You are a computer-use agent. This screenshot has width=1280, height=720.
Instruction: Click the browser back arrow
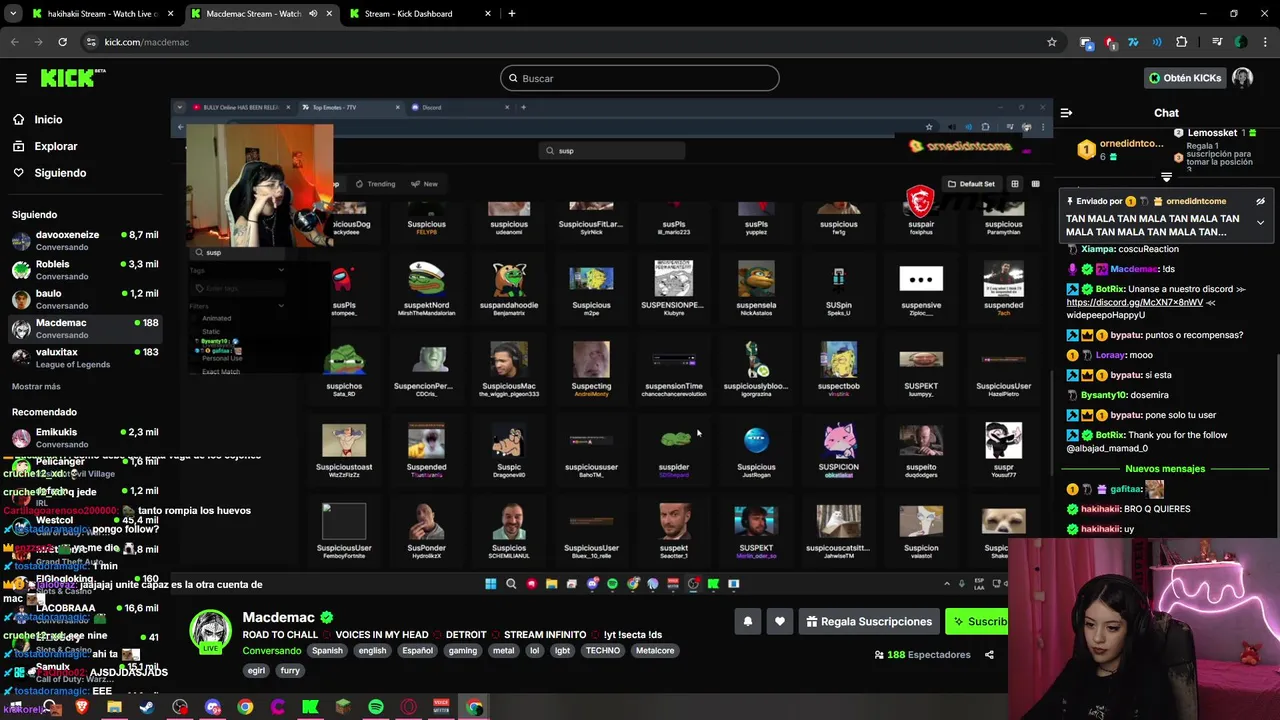click(15, 42)
